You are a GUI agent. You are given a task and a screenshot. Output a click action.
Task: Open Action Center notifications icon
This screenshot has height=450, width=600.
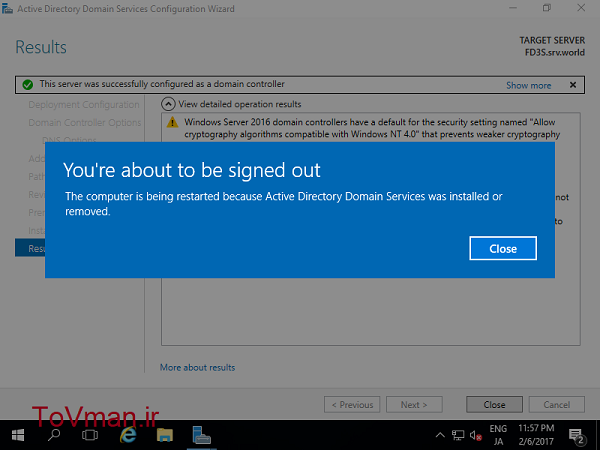tap(576, 436)
